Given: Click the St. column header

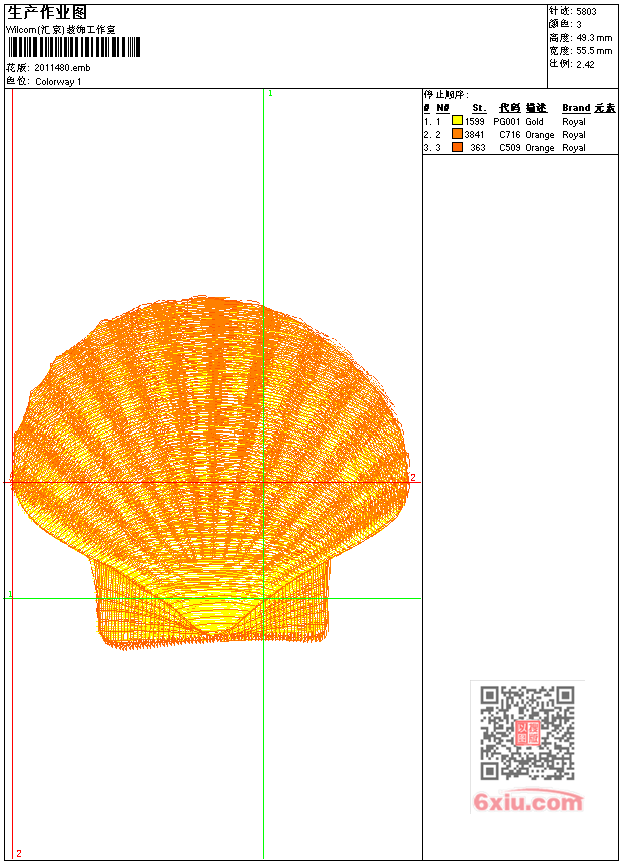Looking at the screenshot, I should coord(478,108).
